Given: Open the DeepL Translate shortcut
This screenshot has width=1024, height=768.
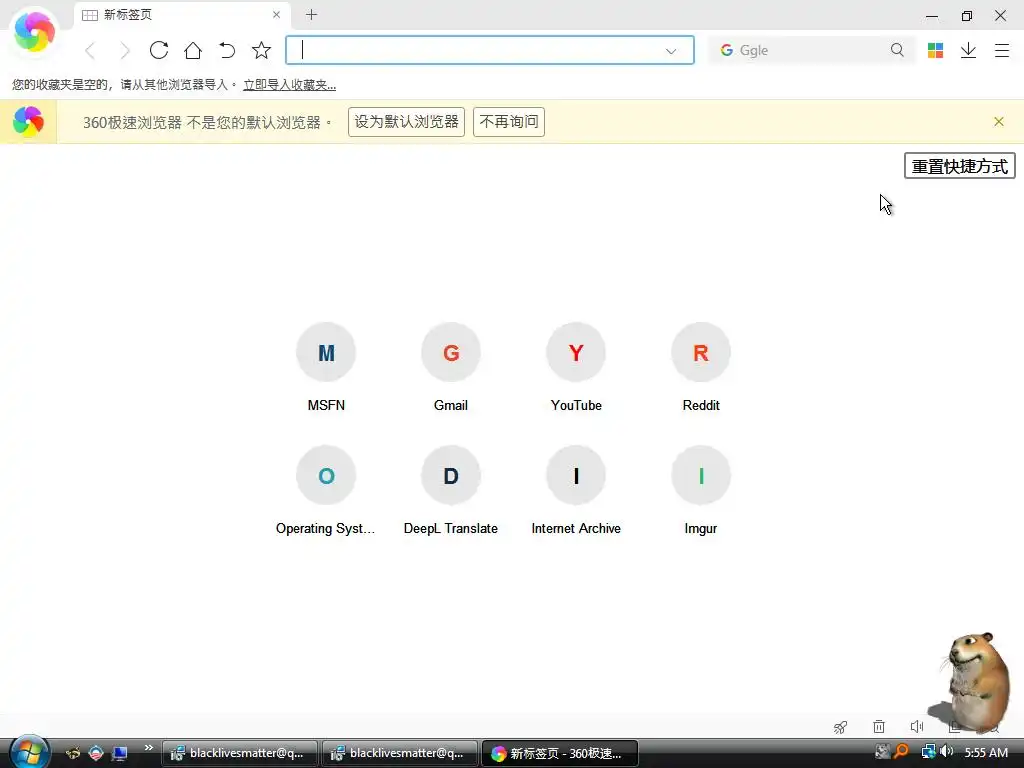Looking at the screenshot, I should tap(451, 490).
